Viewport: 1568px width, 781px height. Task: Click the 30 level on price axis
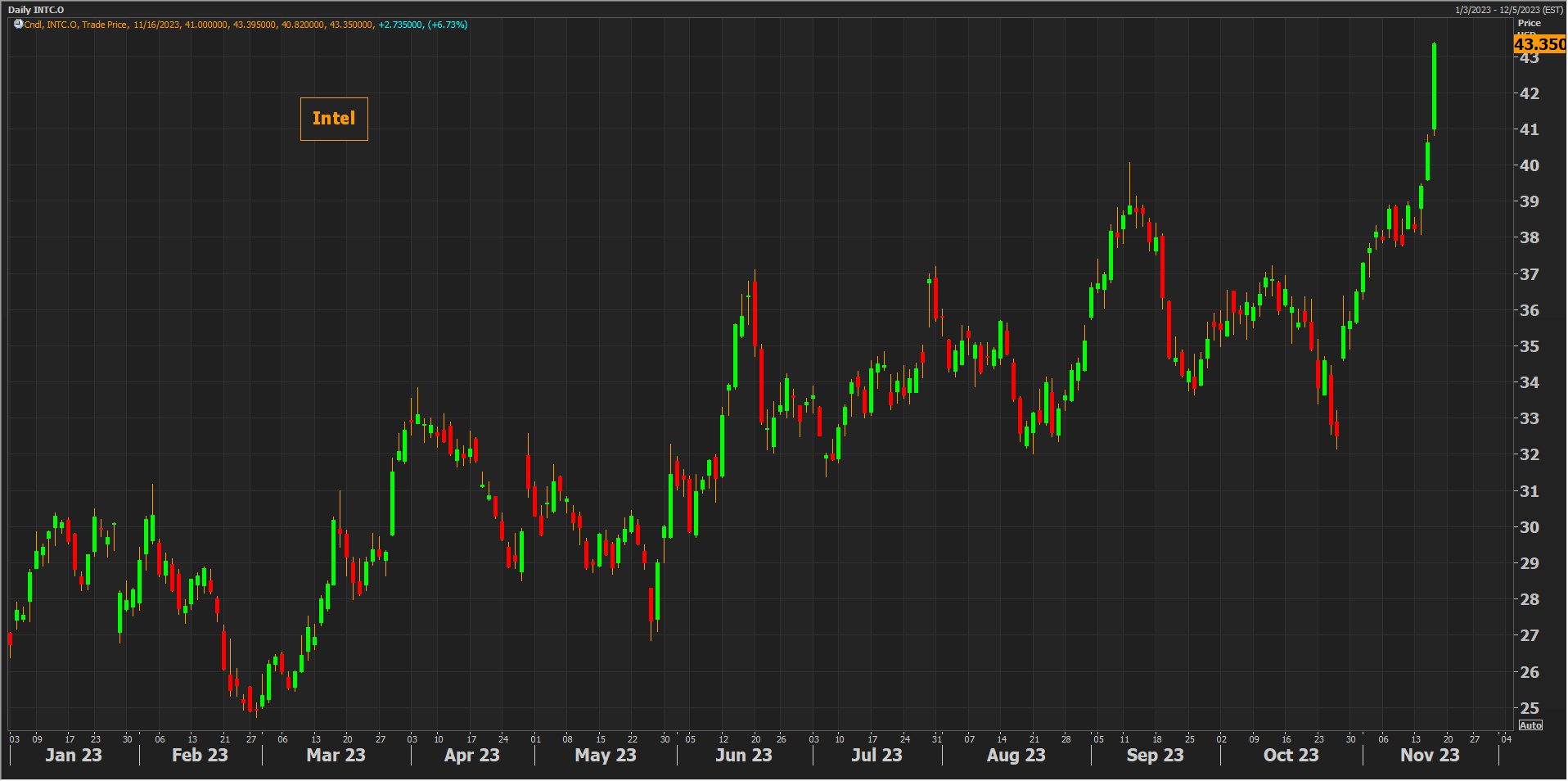(x=1529, y=527)
